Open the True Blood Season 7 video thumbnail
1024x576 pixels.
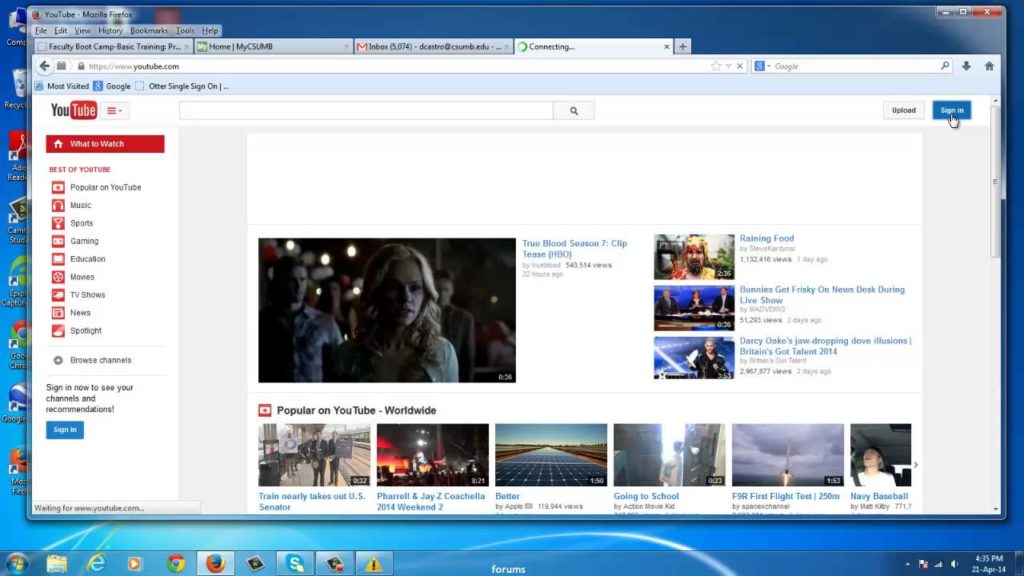387,310
